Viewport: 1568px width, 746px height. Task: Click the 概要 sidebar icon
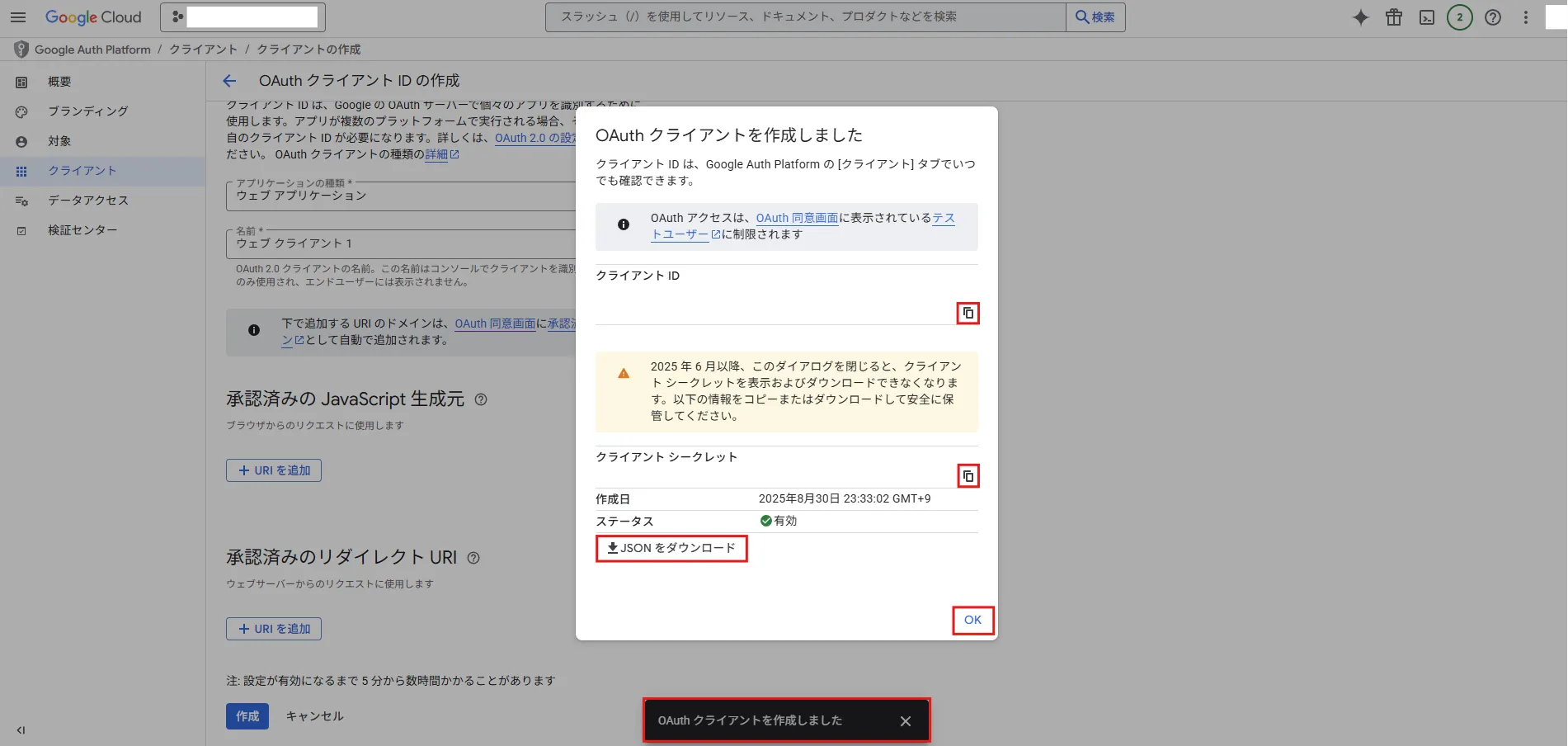tap(21, 83)
